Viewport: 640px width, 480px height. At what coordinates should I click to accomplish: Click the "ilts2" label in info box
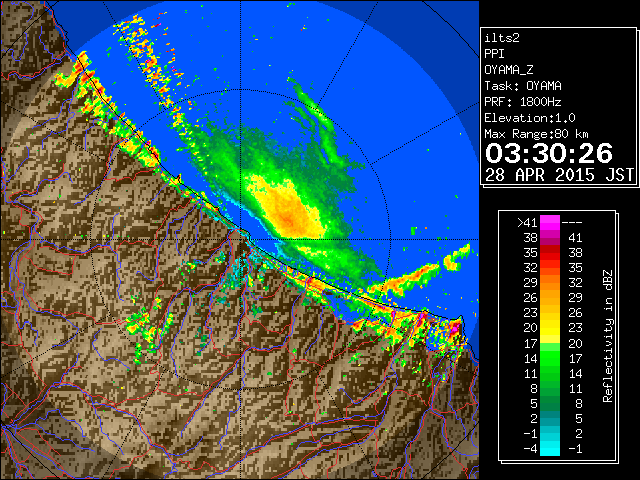click(502, 38)
